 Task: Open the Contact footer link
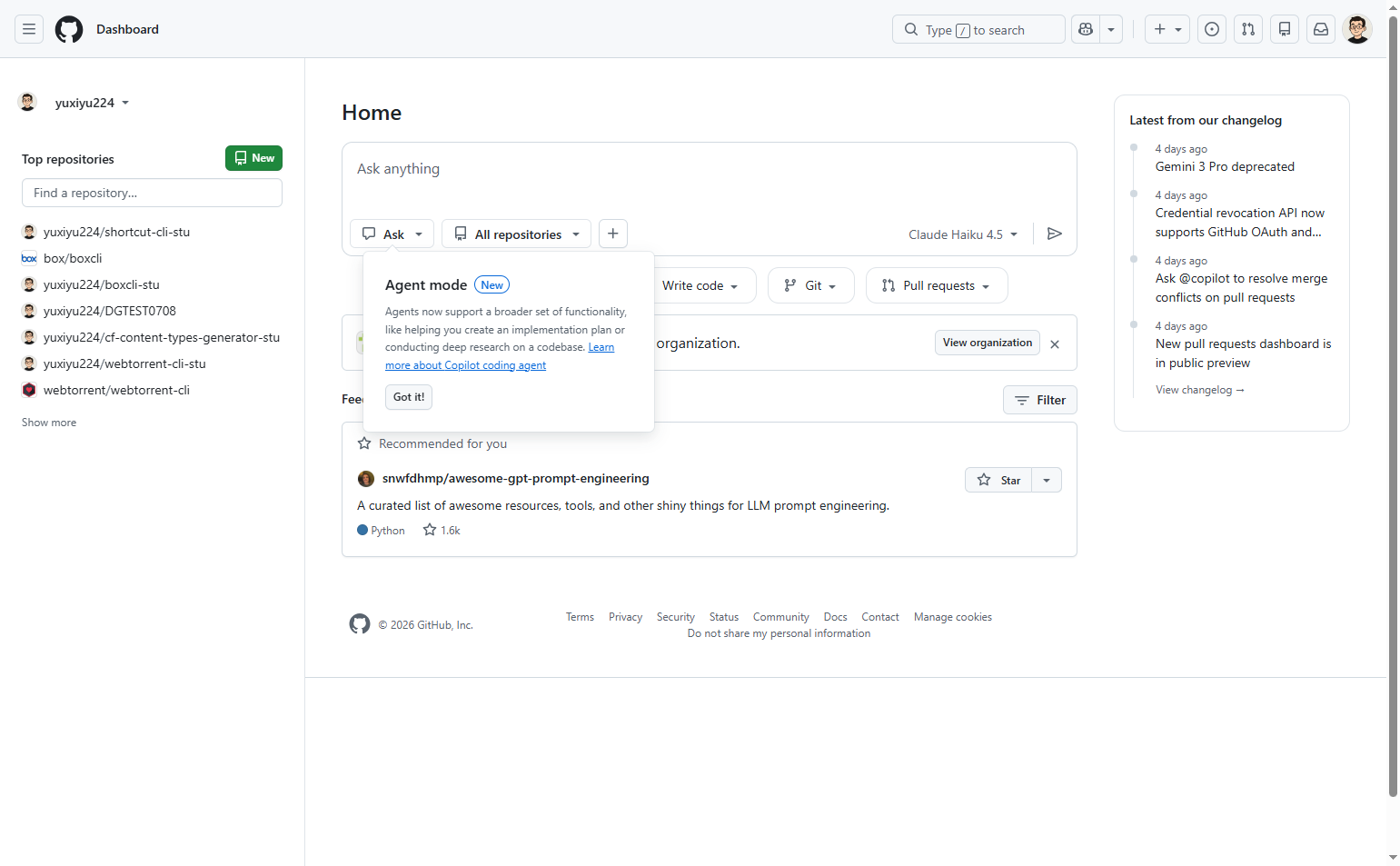coord(879,617)
